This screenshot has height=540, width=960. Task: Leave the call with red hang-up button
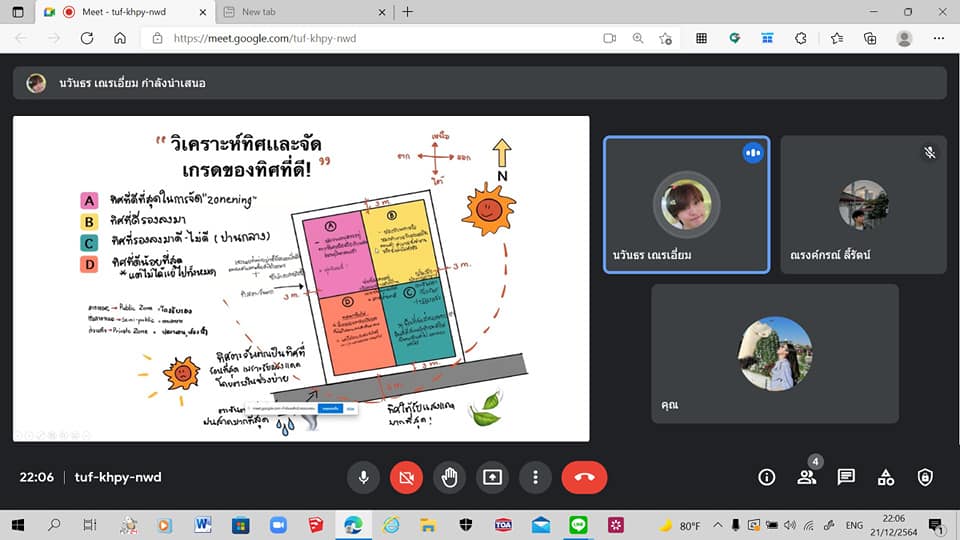(584, 477)
